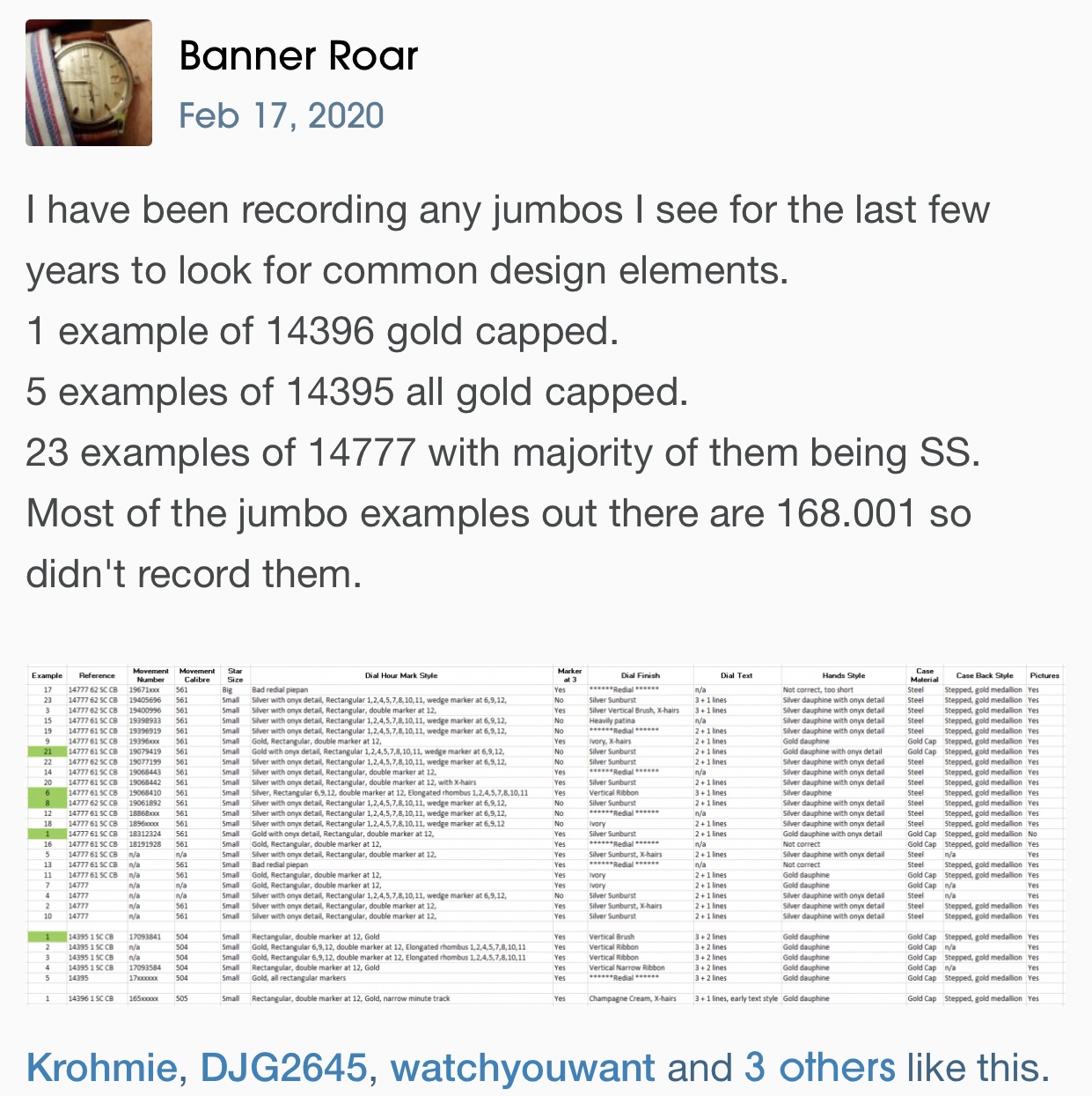The width and height of the screenshot is (1092, 1096).
Task: Select the "Champagne Cream, X-hairs" cell
Action: (633, 999)
